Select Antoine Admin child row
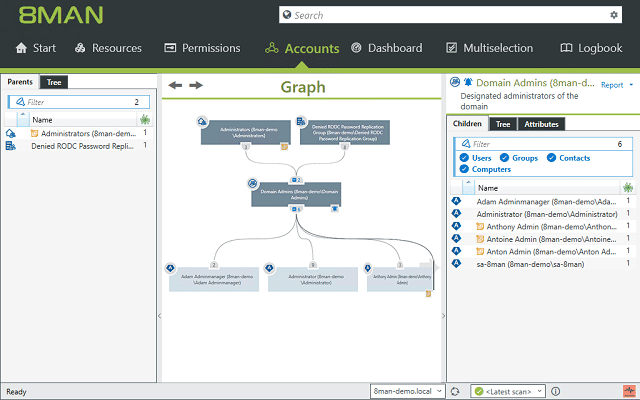640x400 pixels. pyautogui.click(x=542, y=239)
